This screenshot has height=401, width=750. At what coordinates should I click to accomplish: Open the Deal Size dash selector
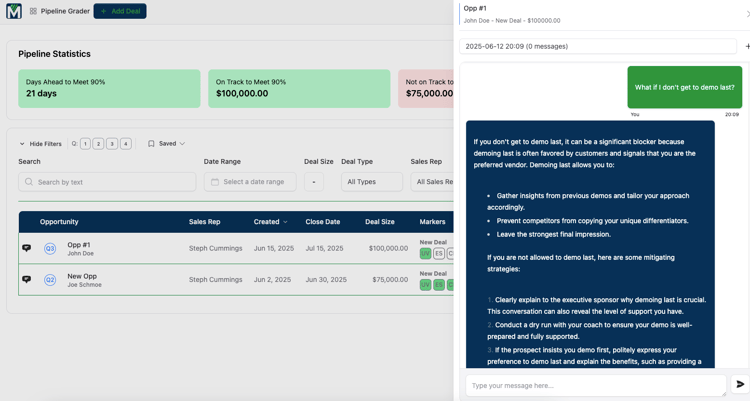point(314,182)
